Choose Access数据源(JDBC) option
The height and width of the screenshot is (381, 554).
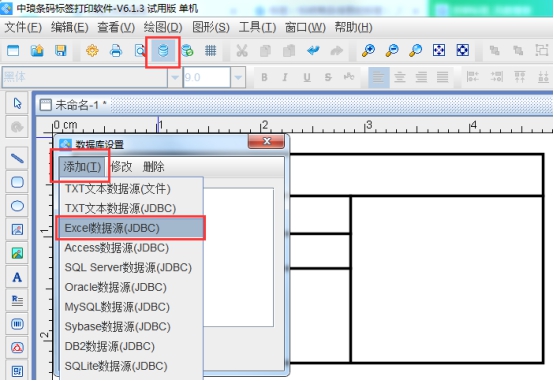pos(131,248)
